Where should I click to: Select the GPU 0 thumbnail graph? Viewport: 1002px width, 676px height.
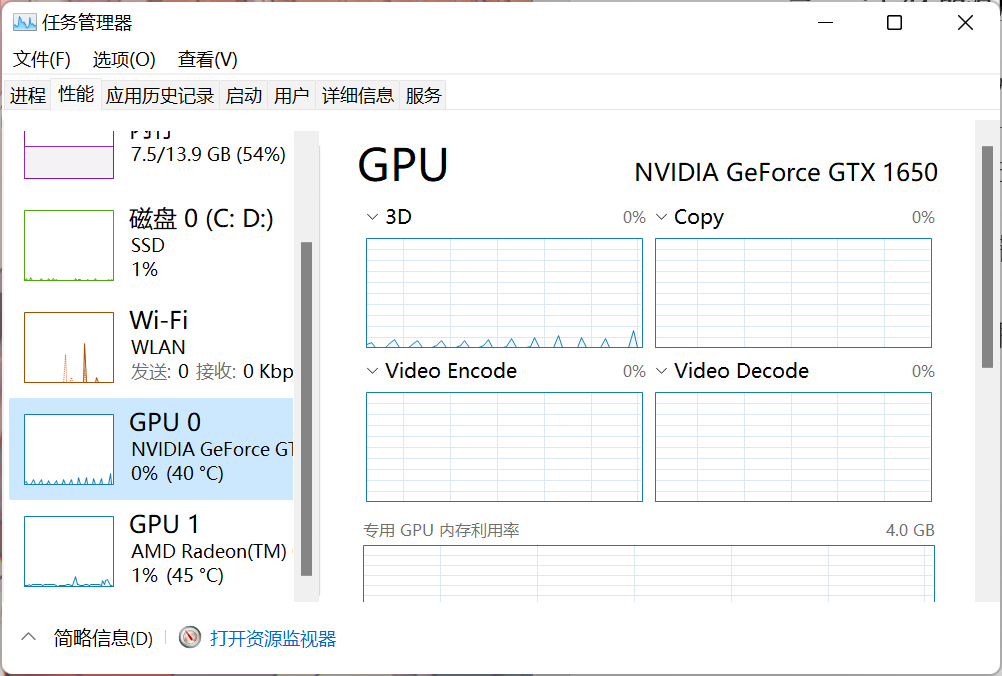click(69, 449)
